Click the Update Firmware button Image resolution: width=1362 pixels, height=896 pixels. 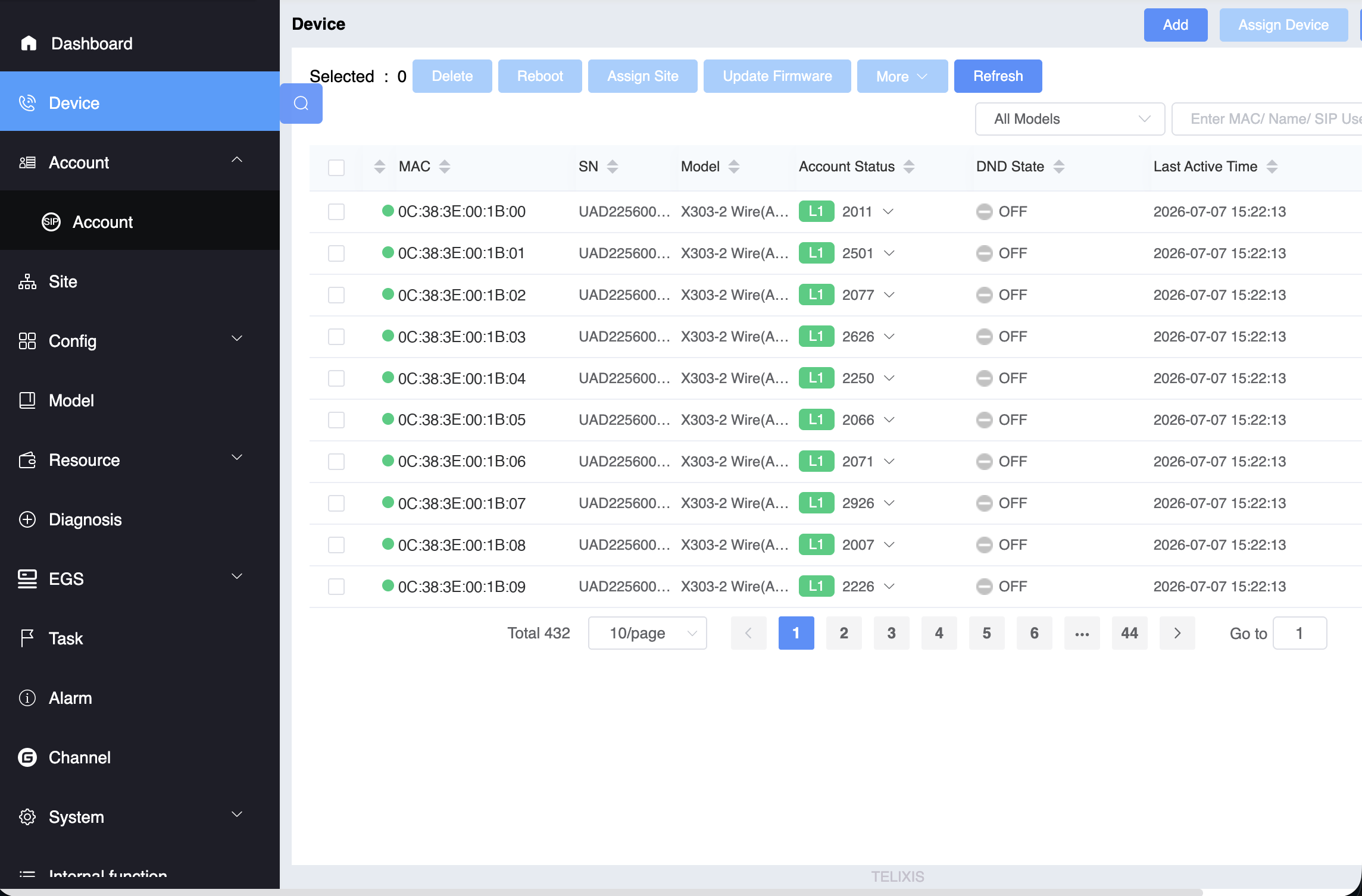[777, 76]
